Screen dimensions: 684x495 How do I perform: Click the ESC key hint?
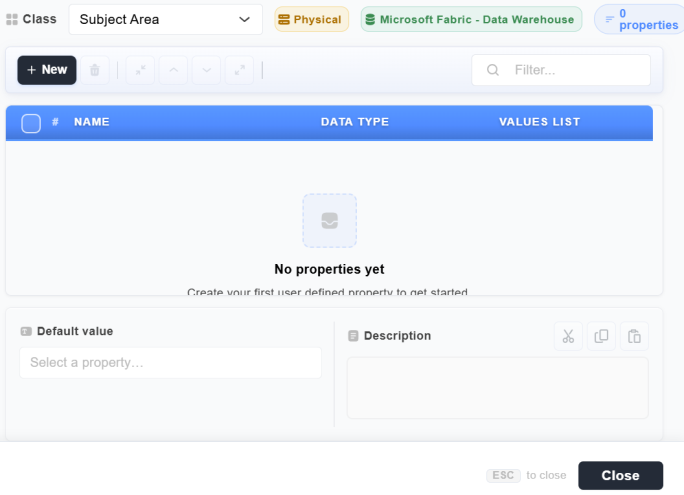tap(503, 475)
